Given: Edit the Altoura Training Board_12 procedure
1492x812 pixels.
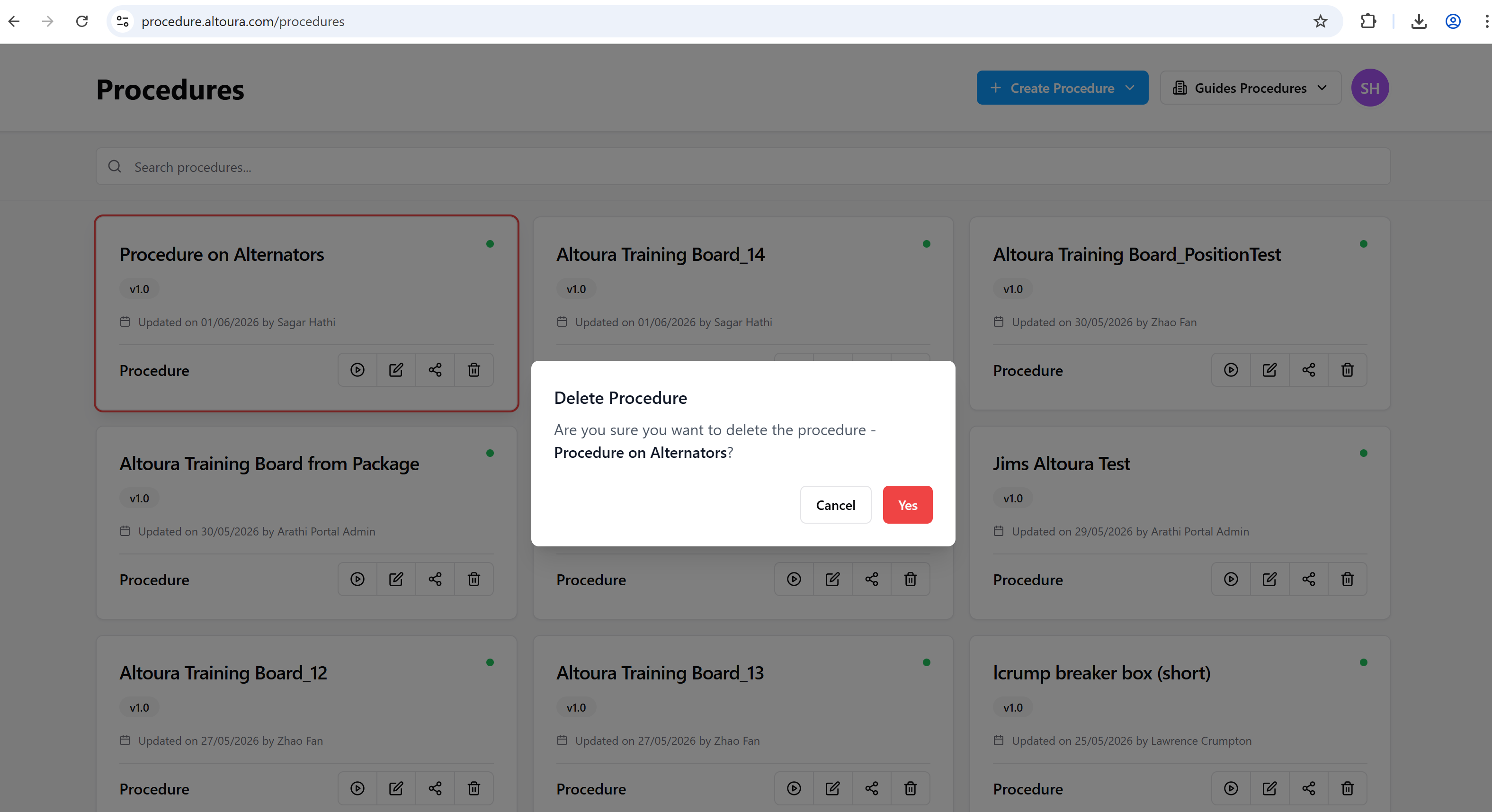Looking at the screenshot, I should click(x=396, y=788).
